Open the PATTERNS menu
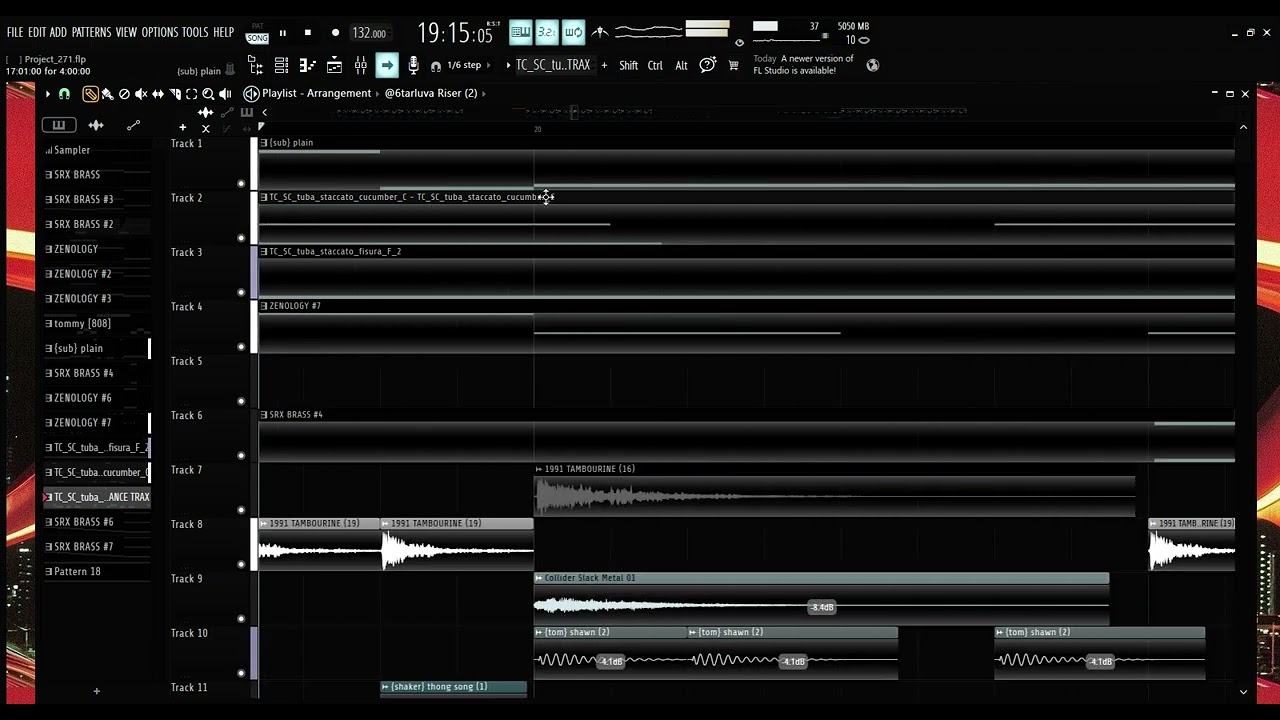 91,32
